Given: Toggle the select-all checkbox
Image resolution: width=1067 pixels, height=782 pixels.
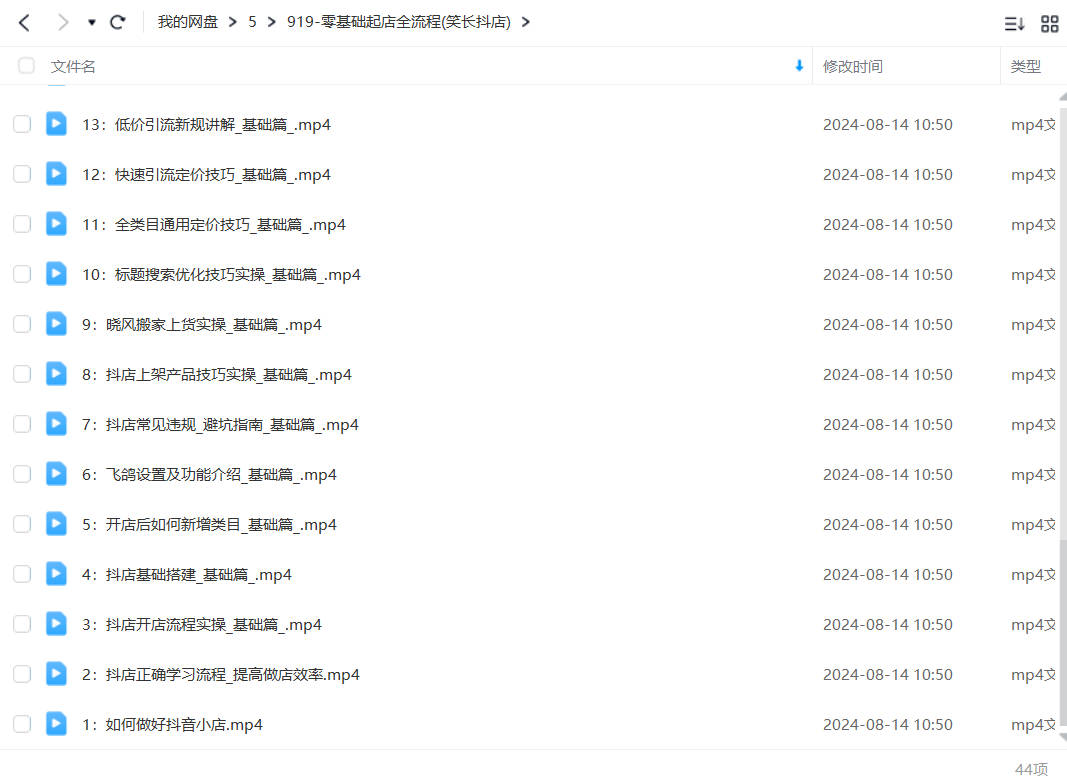Looking at the screenshot, I should point(26,65).
